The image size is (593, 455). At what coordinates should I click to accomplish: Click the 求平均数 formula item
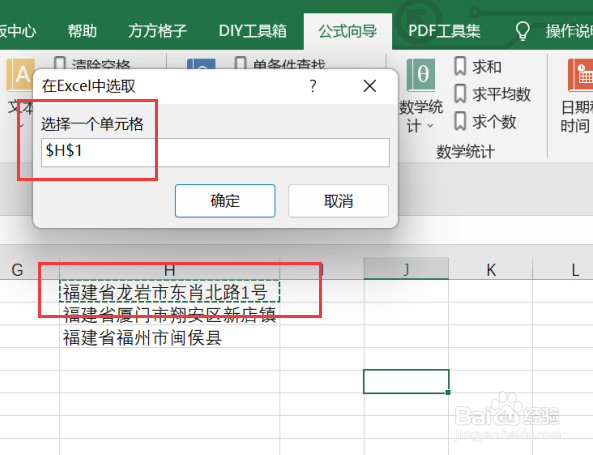click(492, 94)
